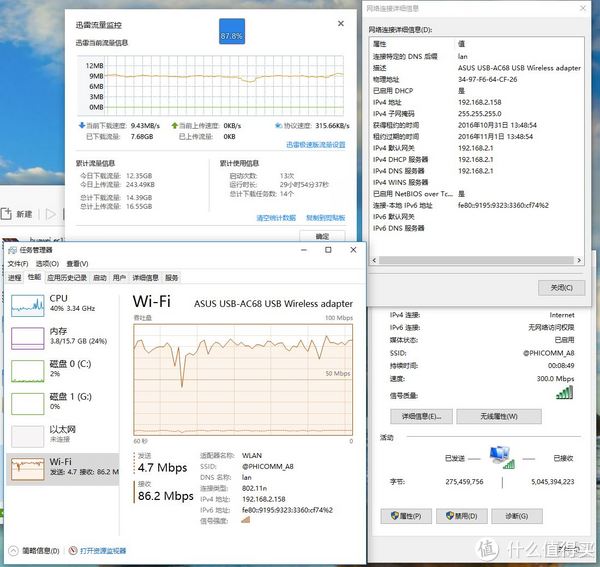The height and width of the screenshot is (567, 600).
Task: Select the 物理地址 row in details list
Action: pyautogui.click(x=476, y=80)
